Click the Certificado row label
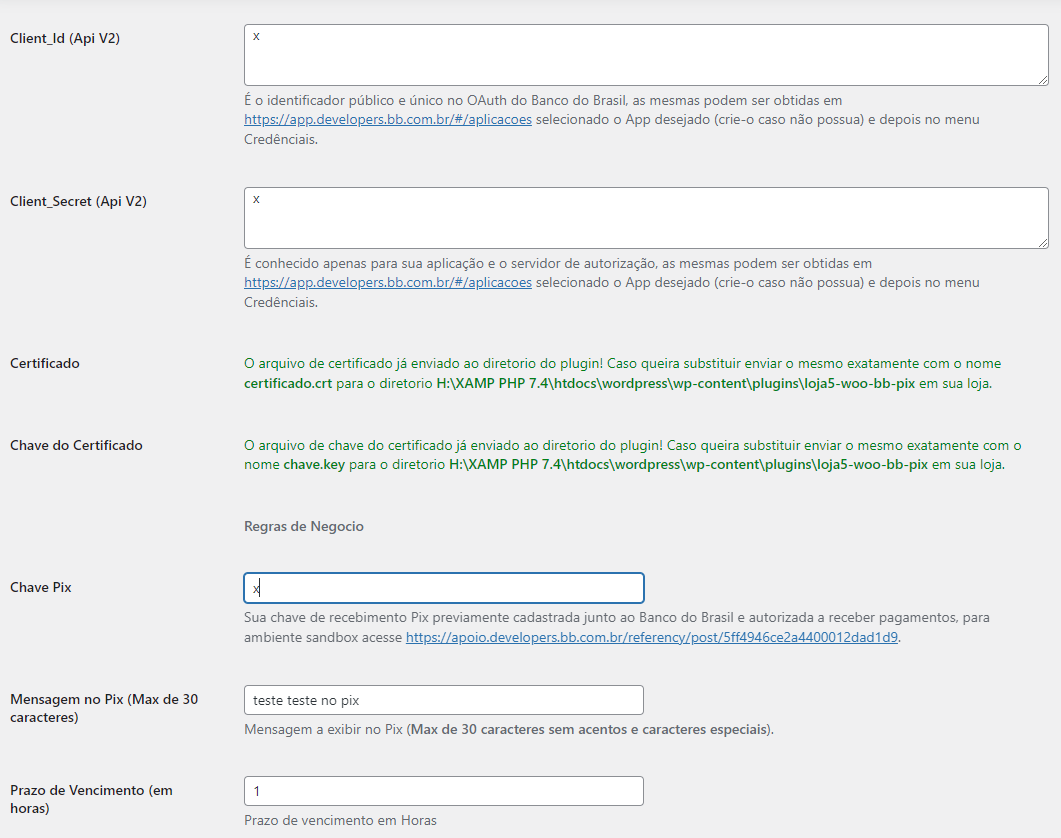Image resolution: width=1061 pixels, height=838 pixels. (45, 363)
